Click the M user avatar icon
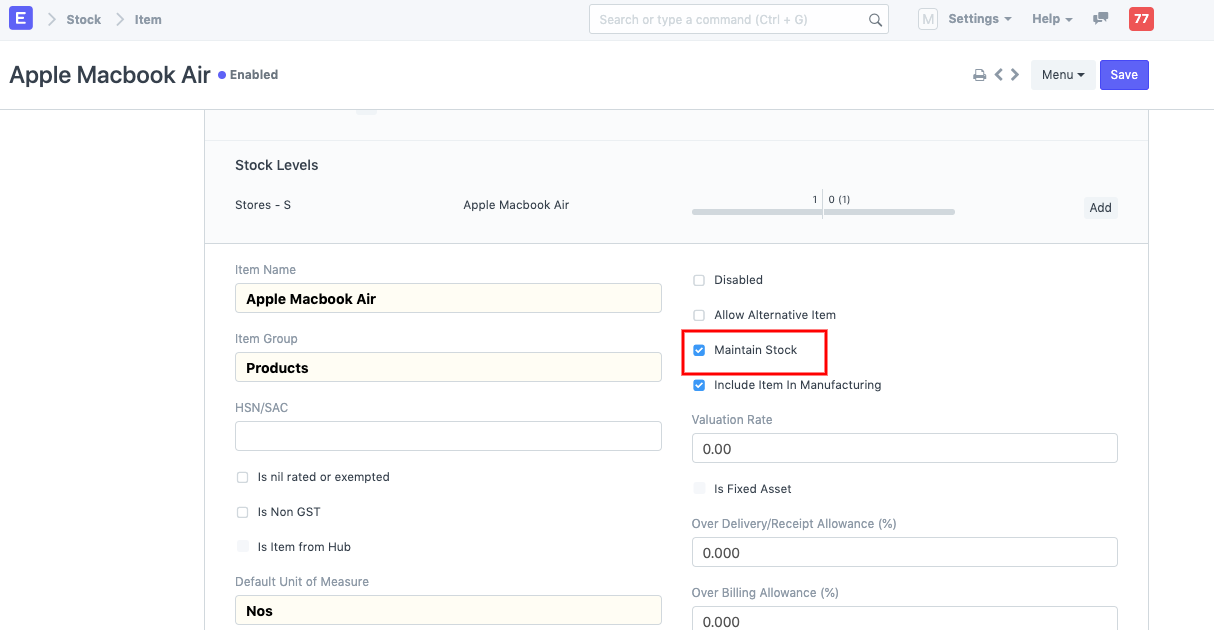This screenshot has width=1214, height=630. pyautogui.click(x=927, y=19)
